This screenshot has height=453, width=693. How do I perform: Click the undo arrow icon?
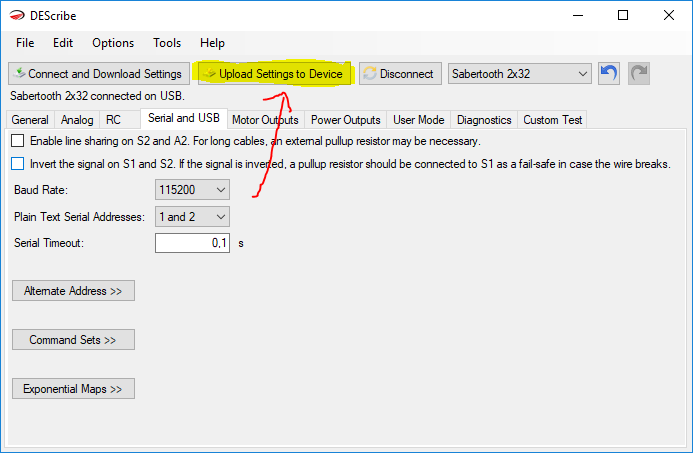(609, 73)
